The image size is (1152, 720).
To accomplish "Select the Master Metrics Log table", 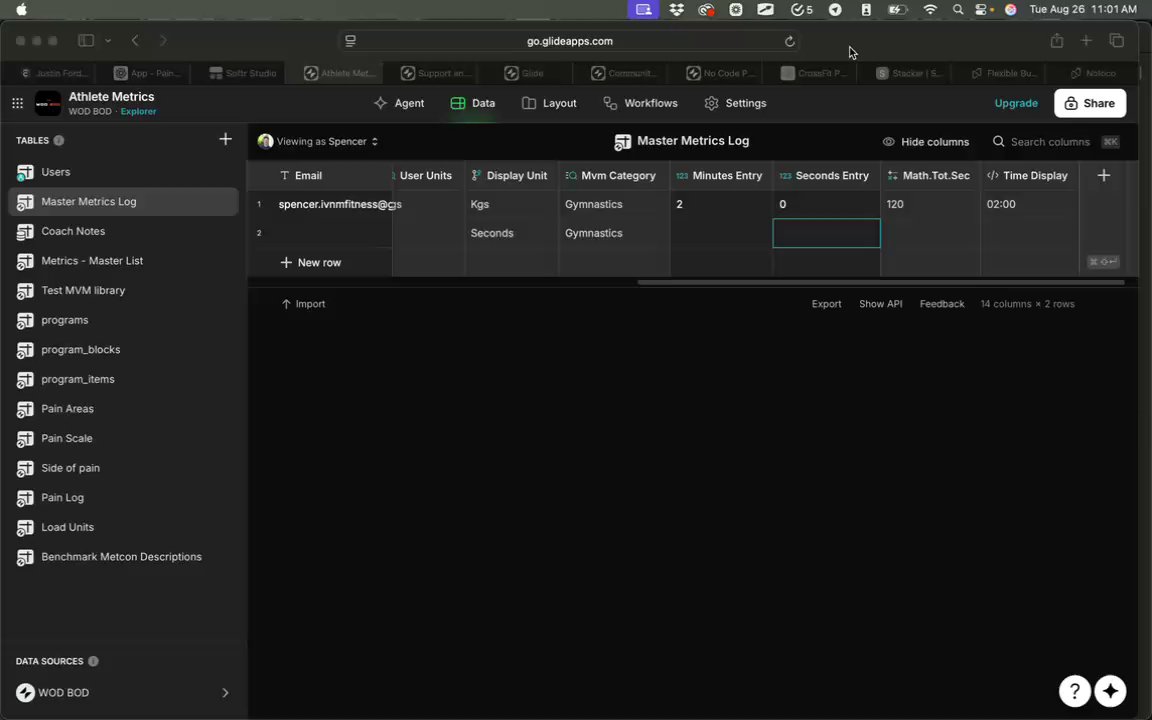I will pyautogui.click(x=123, y=201).
